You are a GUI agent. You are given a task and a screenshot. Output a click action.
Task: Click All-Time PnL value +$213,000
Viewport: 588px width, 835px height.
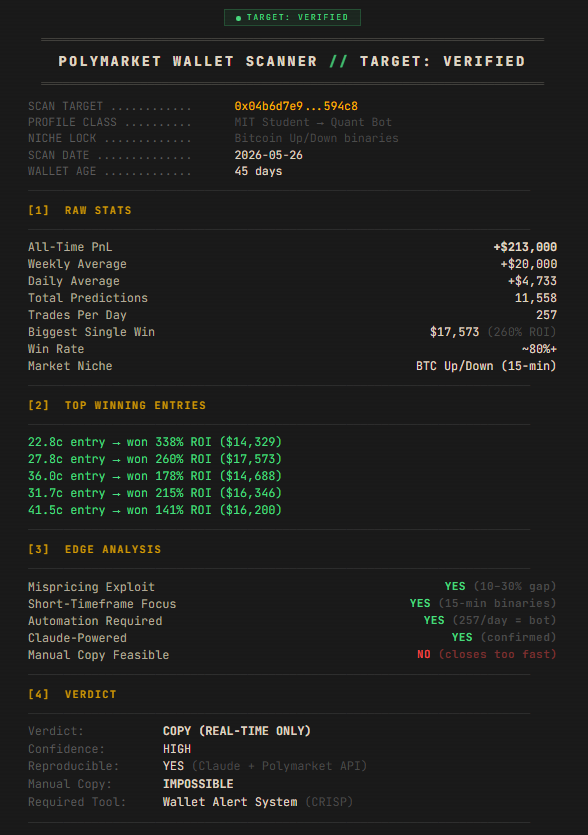[525, 247]
